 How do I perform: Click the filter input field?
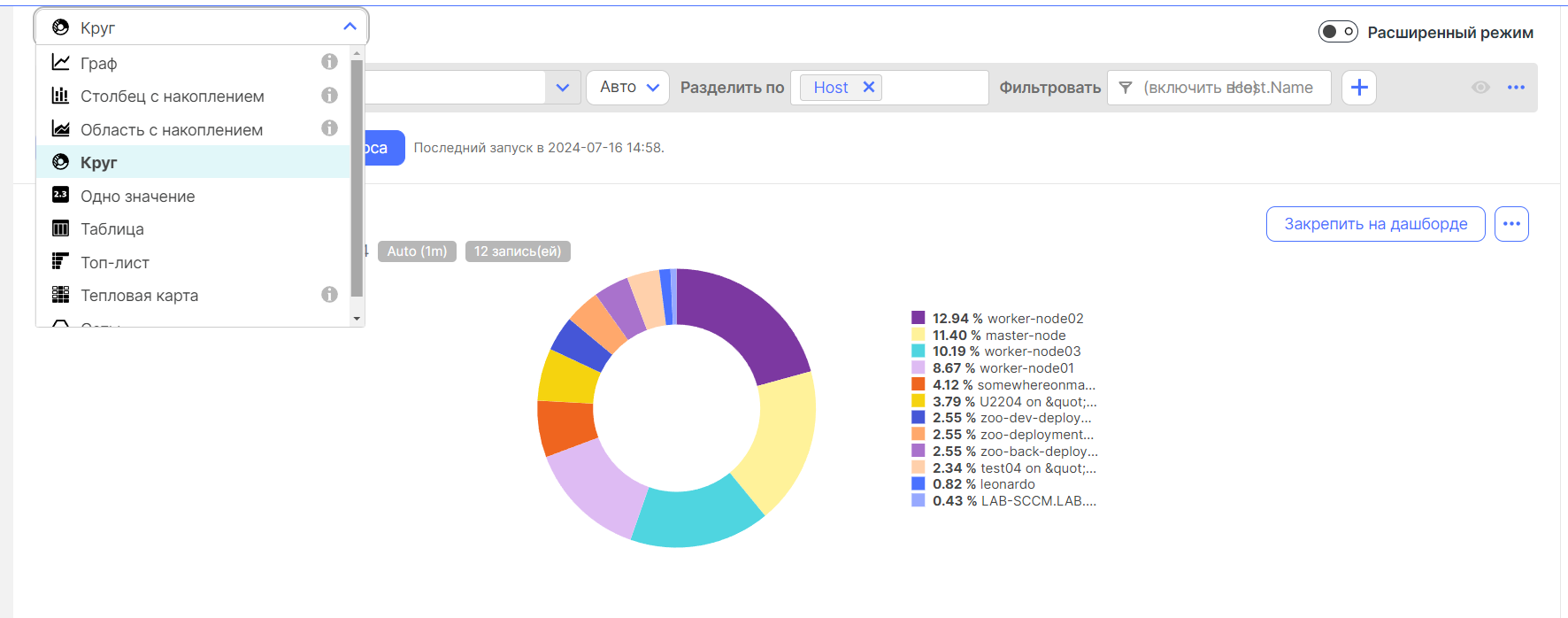tap(1230, 88)
